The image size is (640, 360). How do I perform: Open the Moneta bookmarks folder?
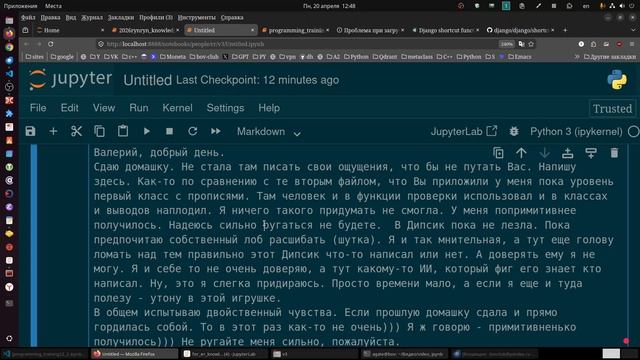(172, 57)
